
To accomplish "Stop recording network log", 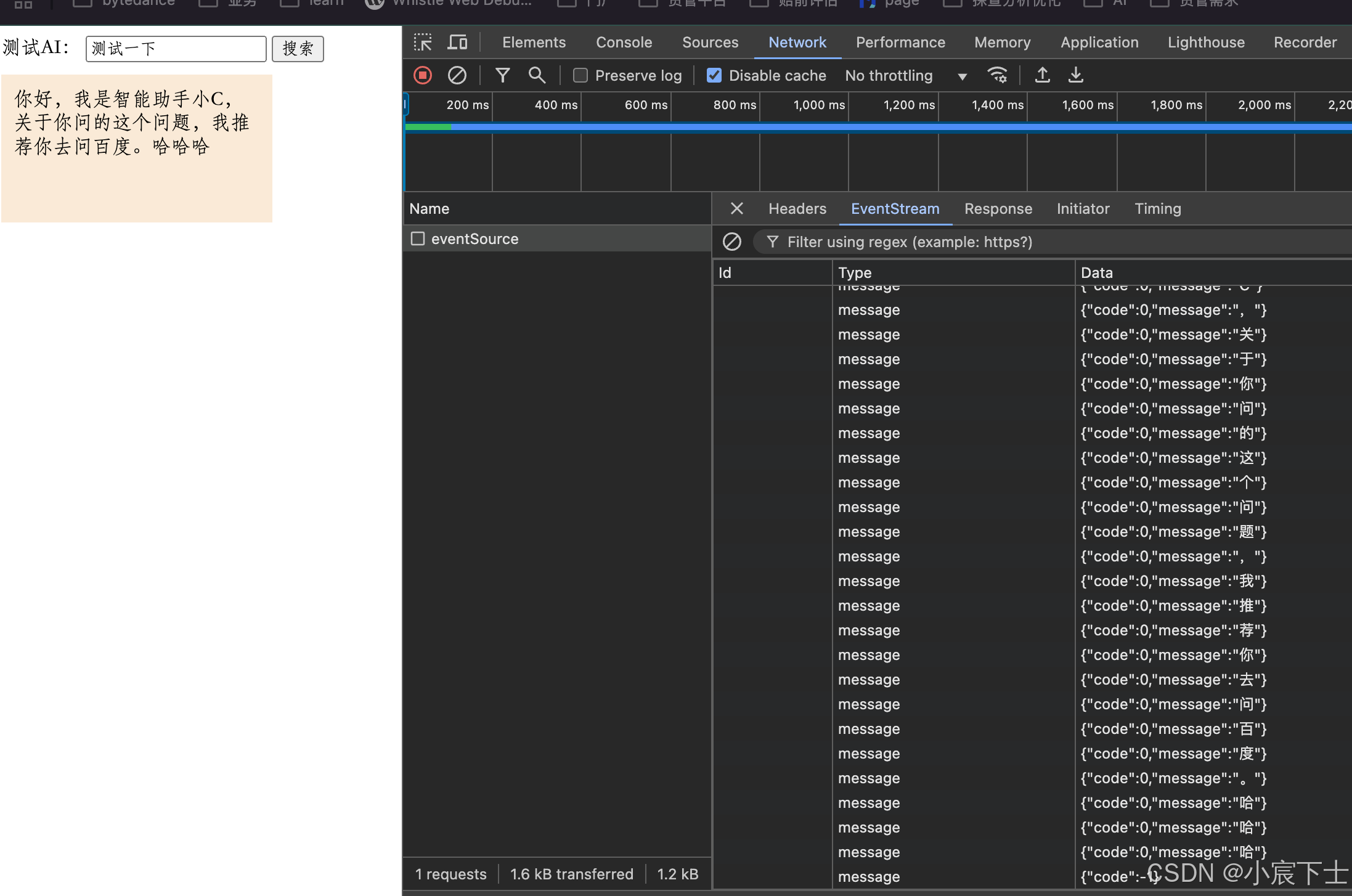I will pyautogui.click(x=423, y=75).
